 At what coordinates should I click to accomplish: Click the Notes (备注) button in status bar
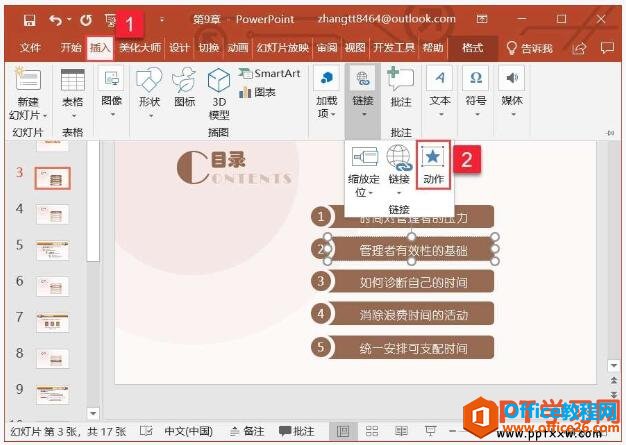point(247,430)
